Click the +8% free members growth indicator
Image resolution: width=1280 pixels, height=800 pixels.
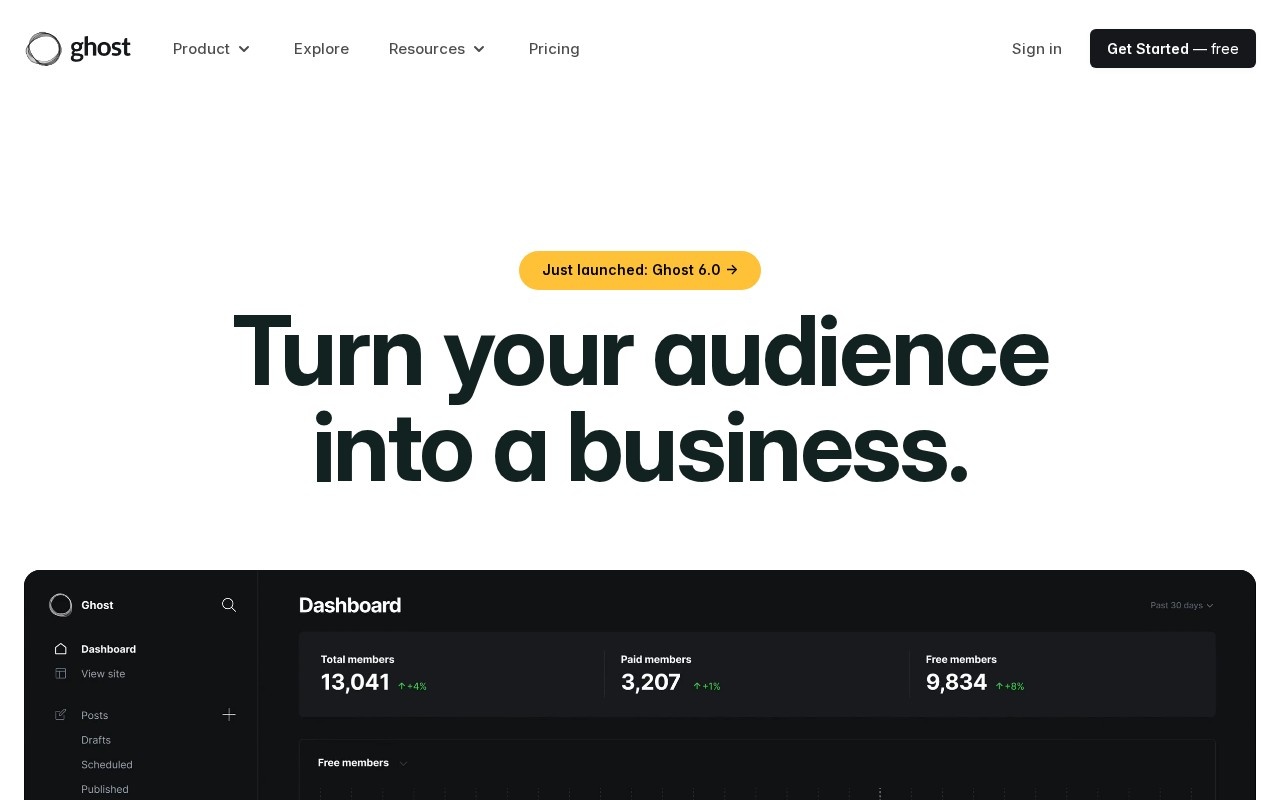1010,686
